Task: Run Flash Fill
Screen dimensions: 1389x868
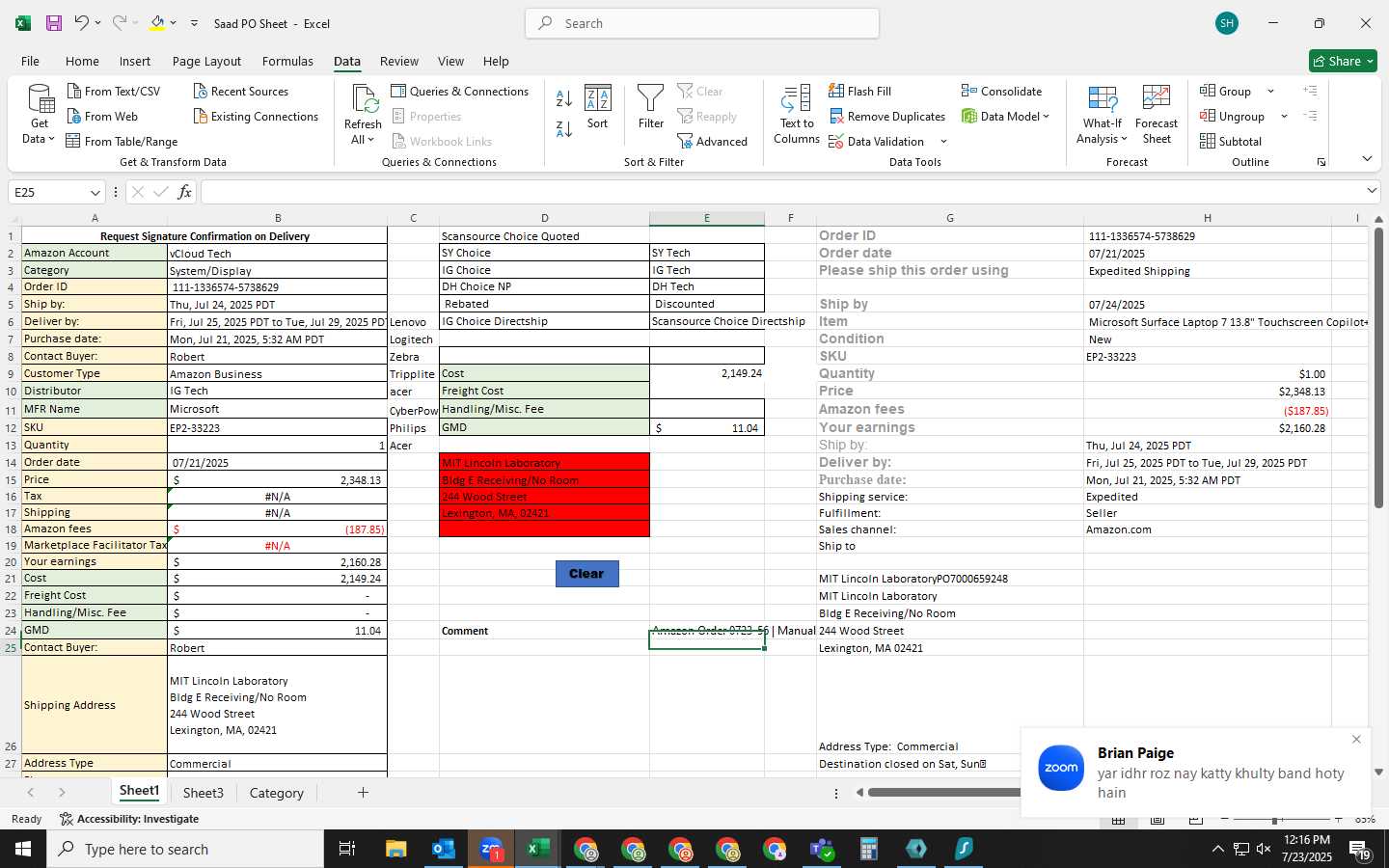Action: [x=859, y=91]
